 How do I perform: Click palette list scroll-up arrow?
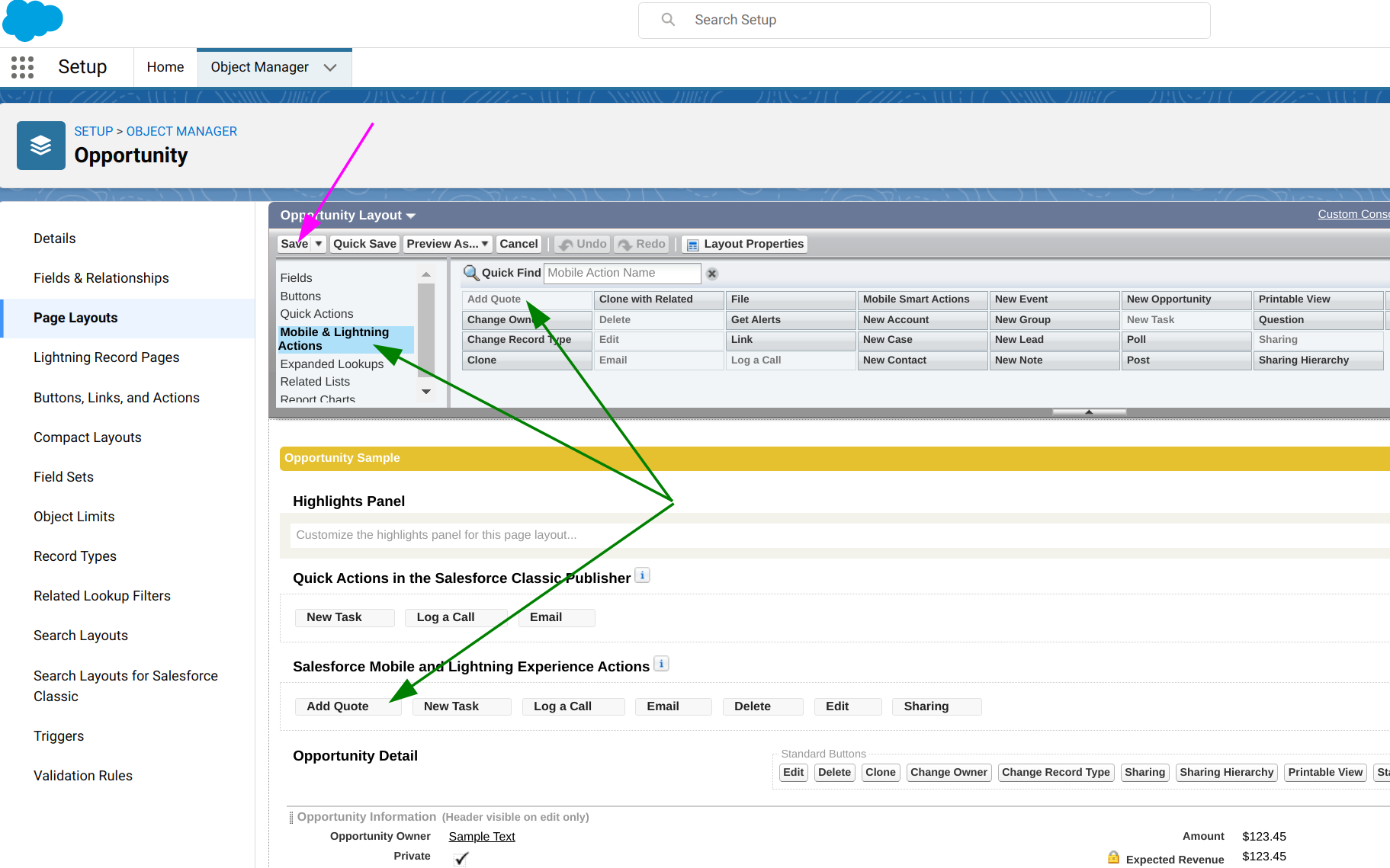tap(426, 274)
